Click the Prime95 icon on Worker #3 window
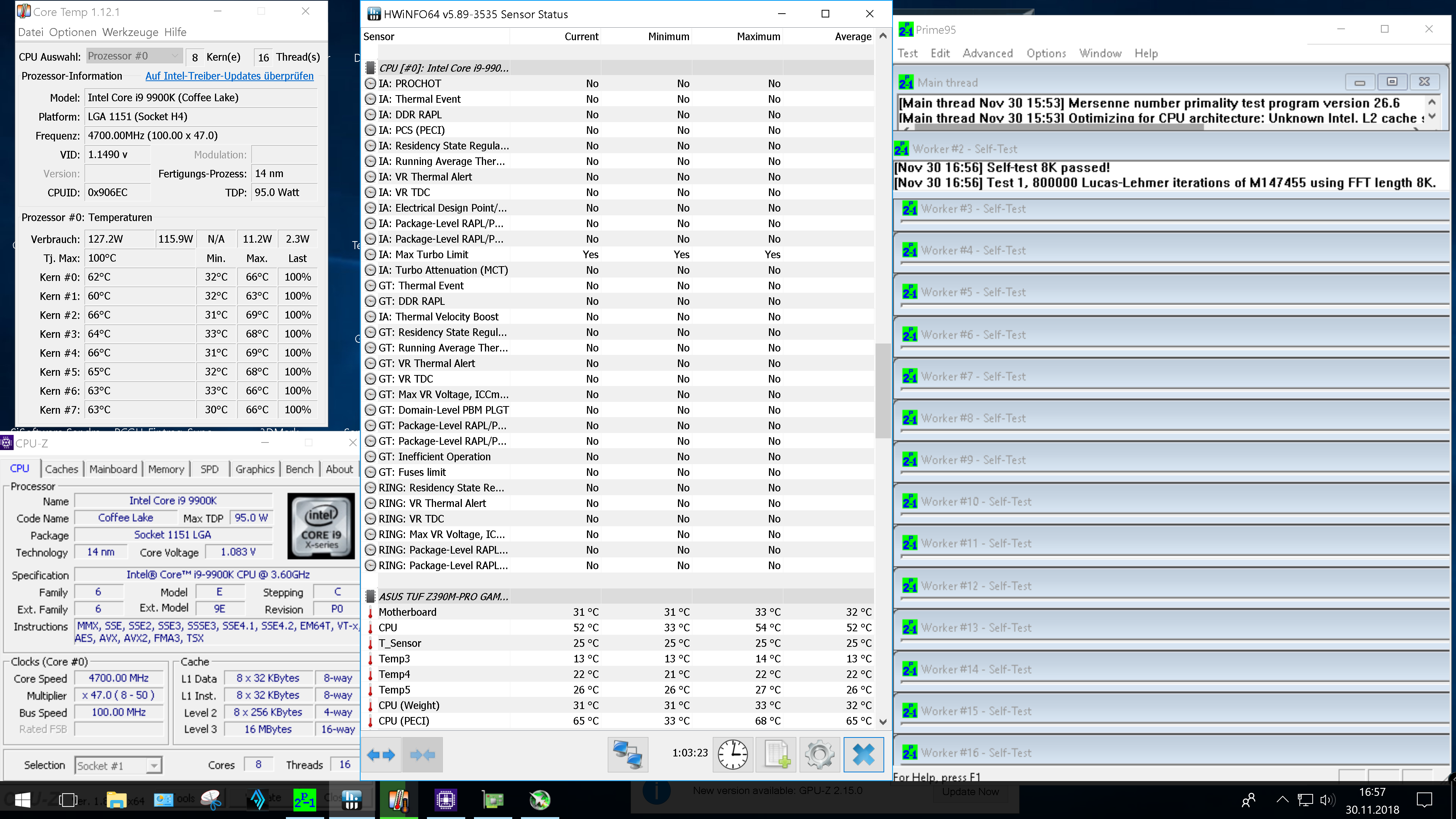Screen dimensions: 1456x819 (910, 209)
